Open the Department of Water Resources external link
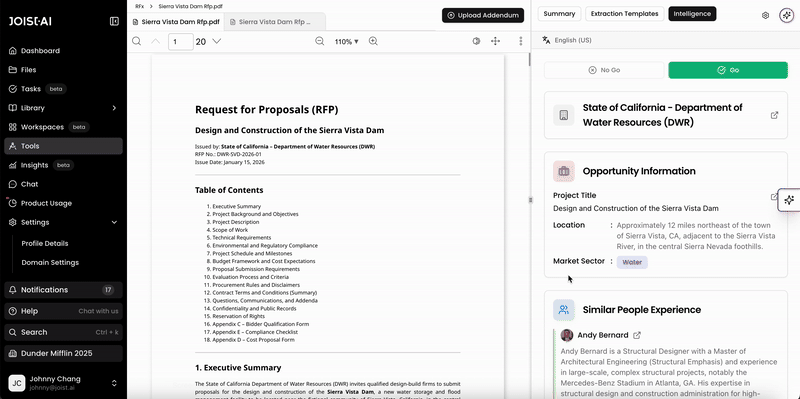 point(774,115)
